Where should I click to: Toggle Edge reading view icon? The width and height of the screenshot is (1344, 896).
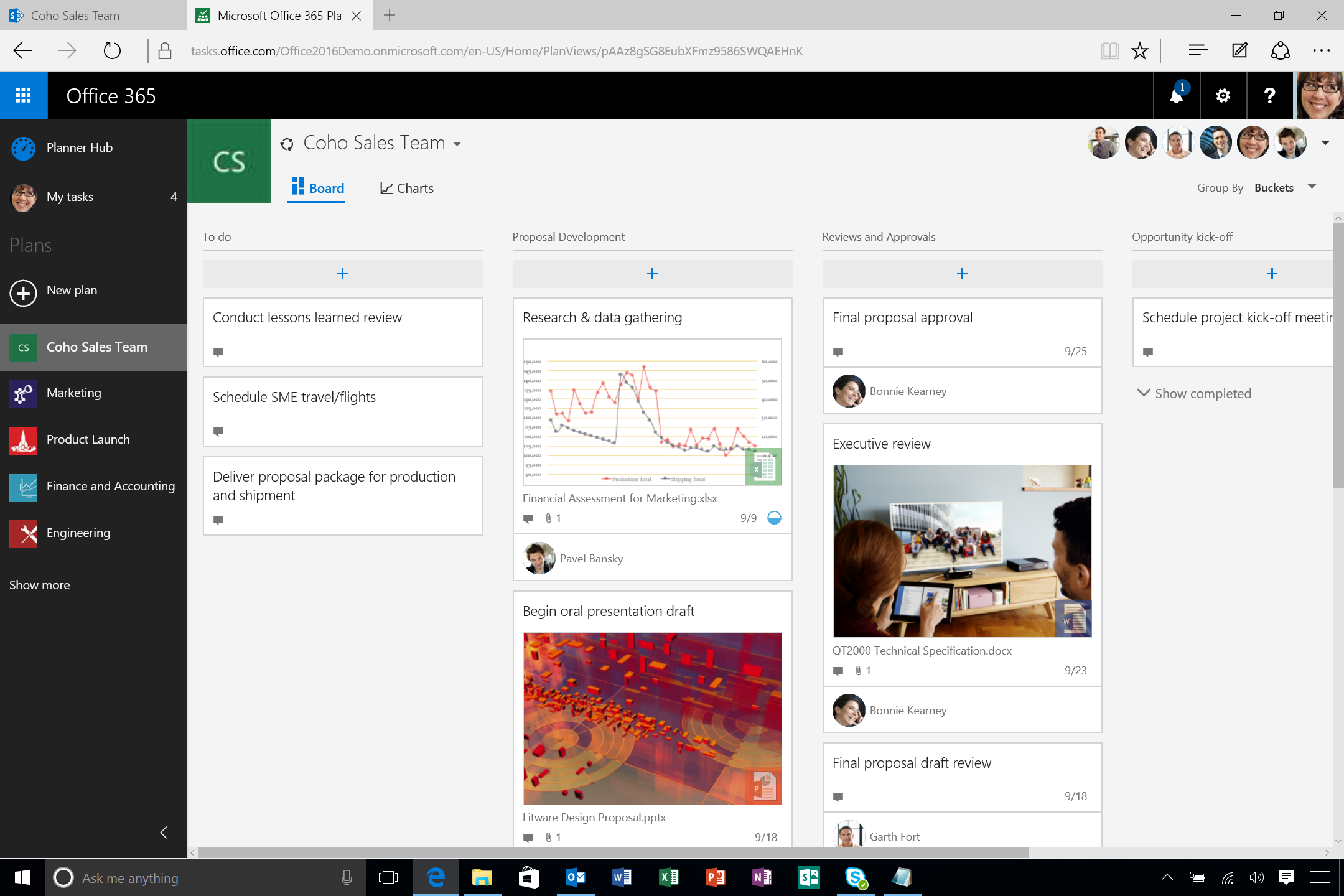coord(1109,51)
